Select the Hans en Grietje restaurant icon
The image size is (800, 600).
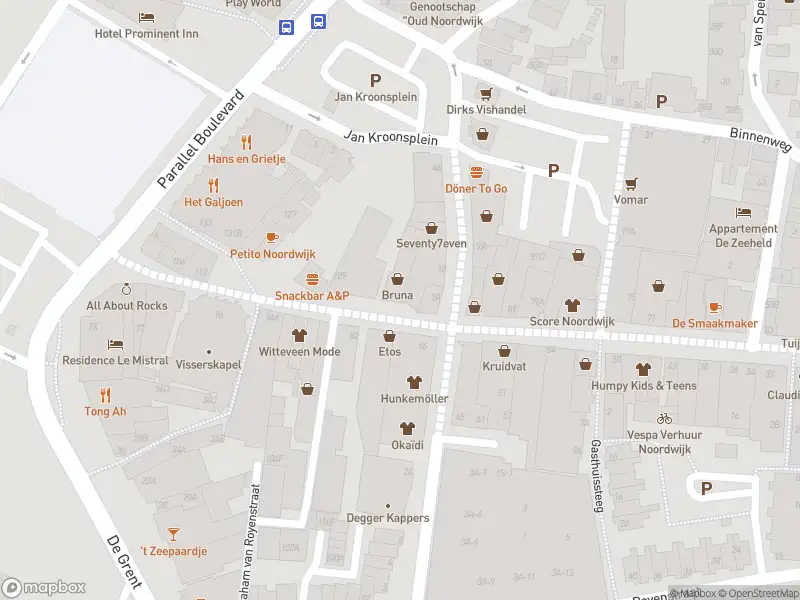pos(246,142)
